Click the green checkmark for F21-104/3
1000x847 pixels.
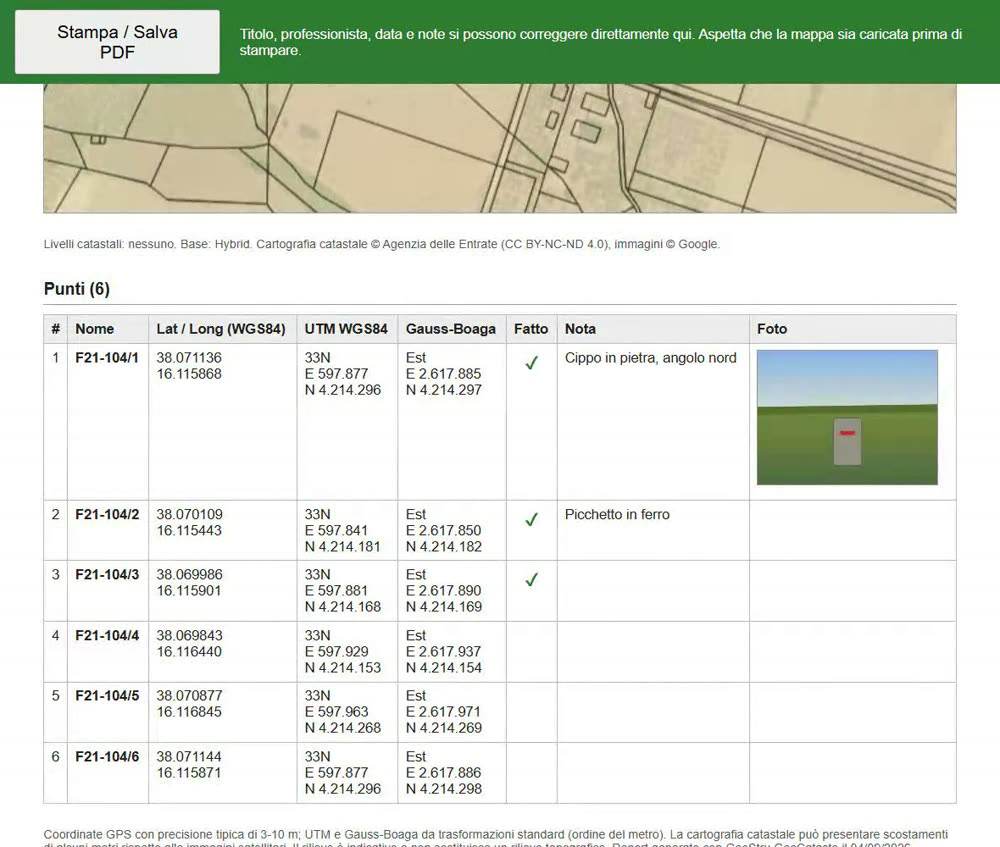pos(531,580)
